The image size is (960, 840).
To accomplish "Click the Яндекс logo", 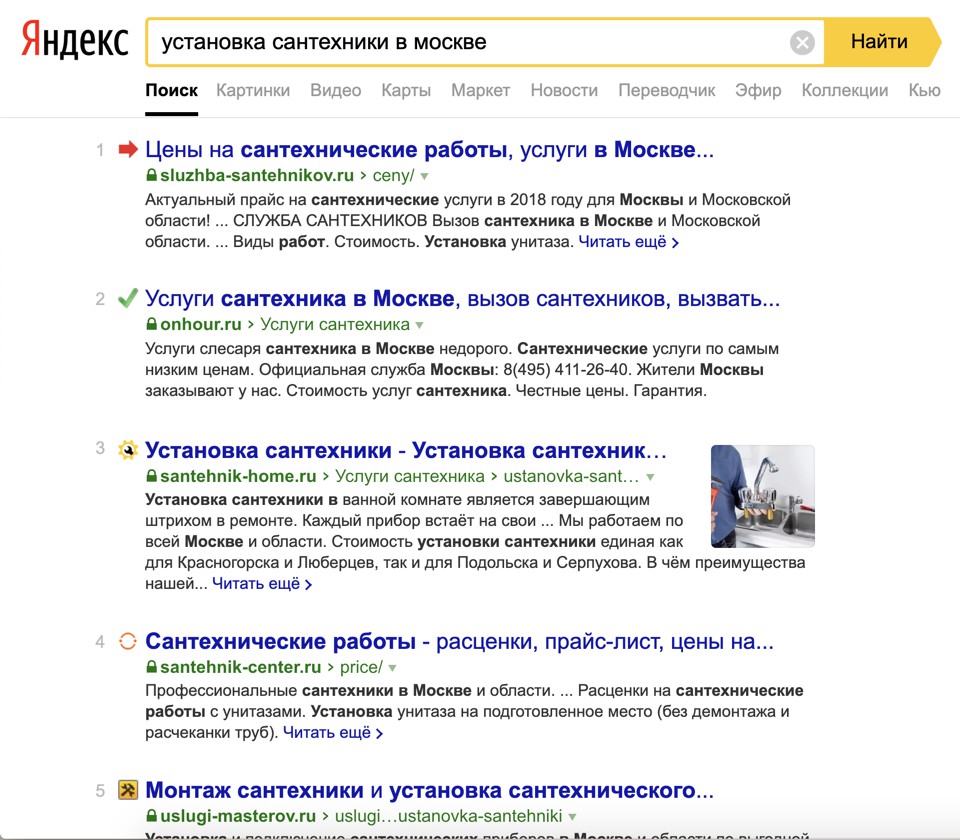I will pyautogui.click(x=75, y=40).
